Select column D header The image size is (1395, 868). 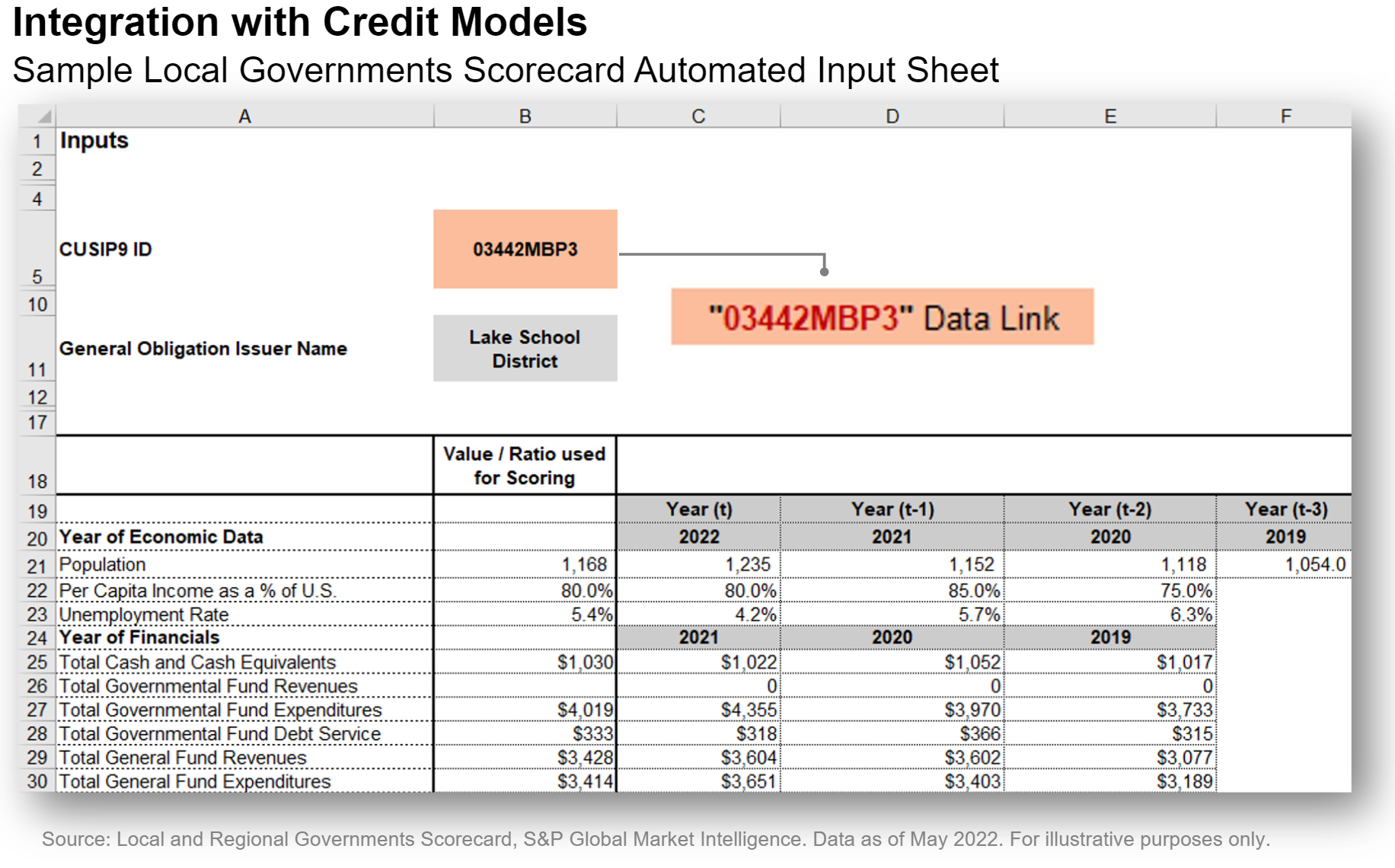[x=892, y=116]
